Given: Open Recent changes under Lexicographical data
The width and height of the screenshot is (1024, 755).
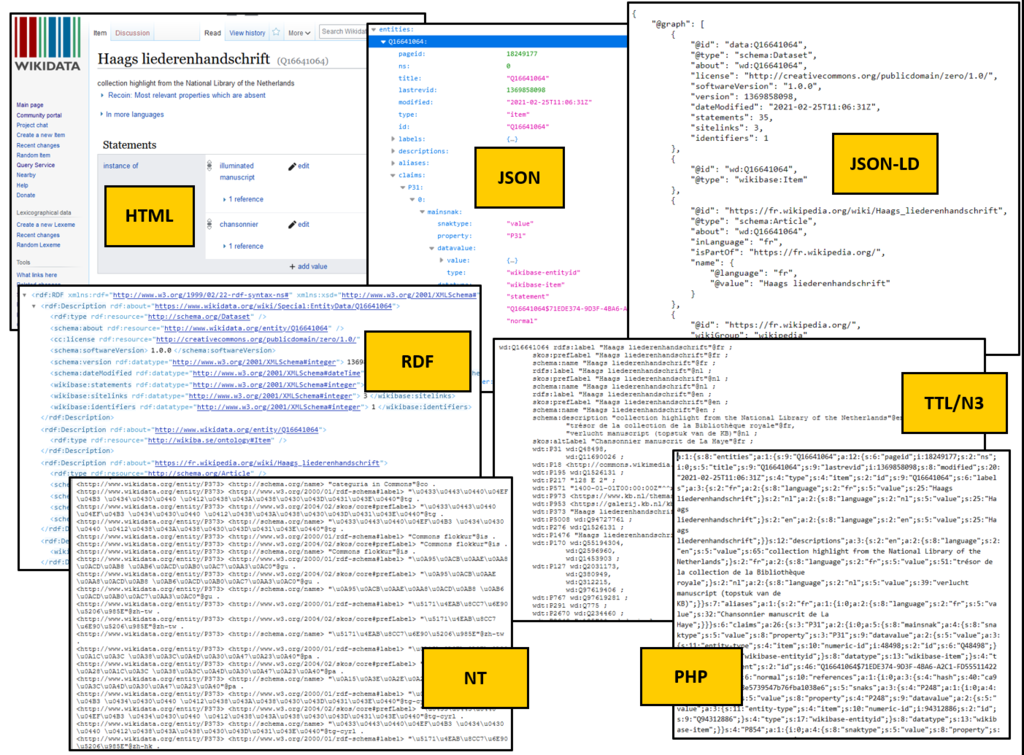Looking at the screenshot, I should point(38,235).
